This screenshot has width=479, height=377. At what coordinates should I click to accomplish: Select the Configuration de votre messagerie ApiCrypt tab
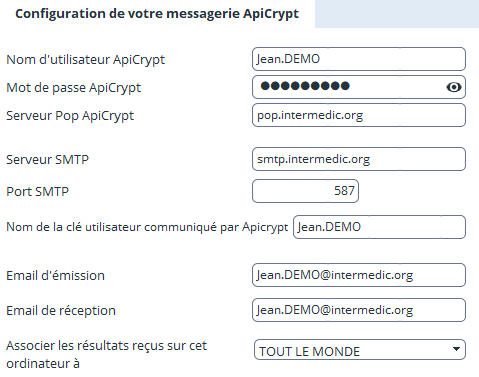[157, 14]
